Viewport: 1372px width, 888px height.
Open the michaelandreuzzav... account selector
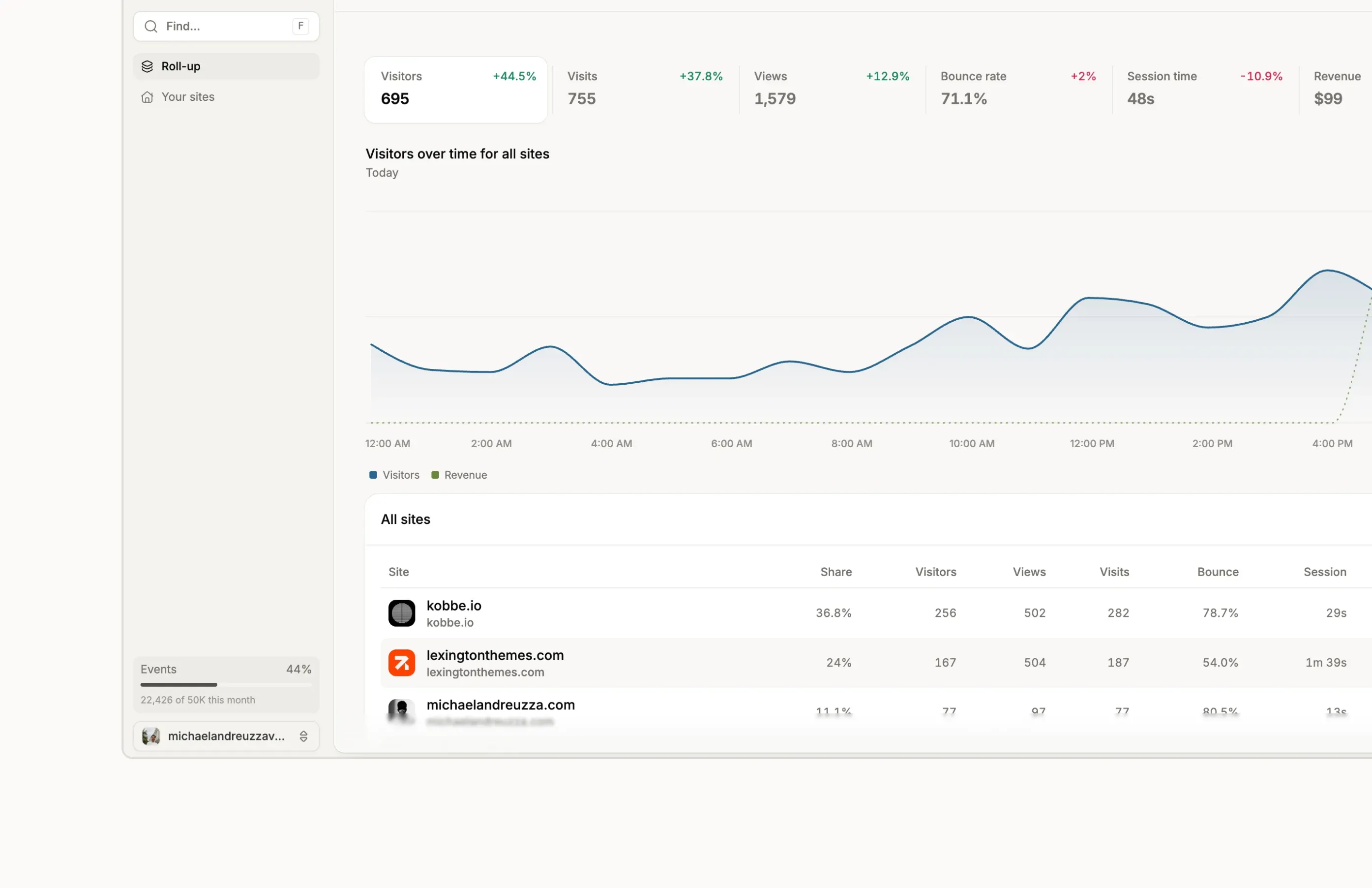[227, 736]
